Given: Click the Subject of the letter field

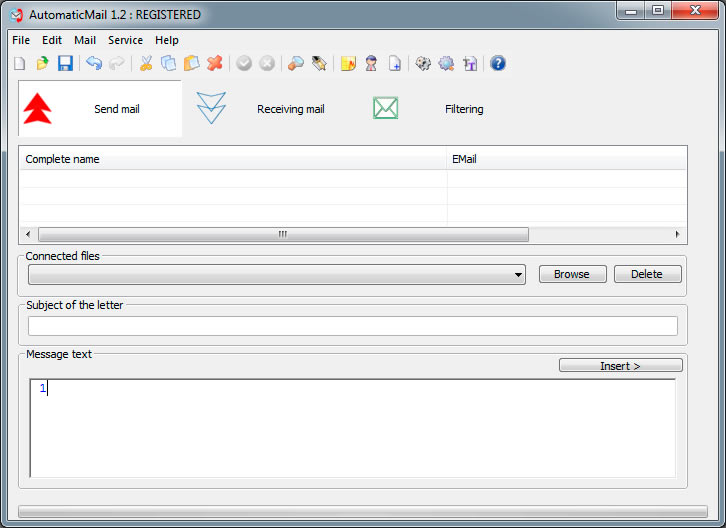Looking at the screenshot, I should 352,326.
